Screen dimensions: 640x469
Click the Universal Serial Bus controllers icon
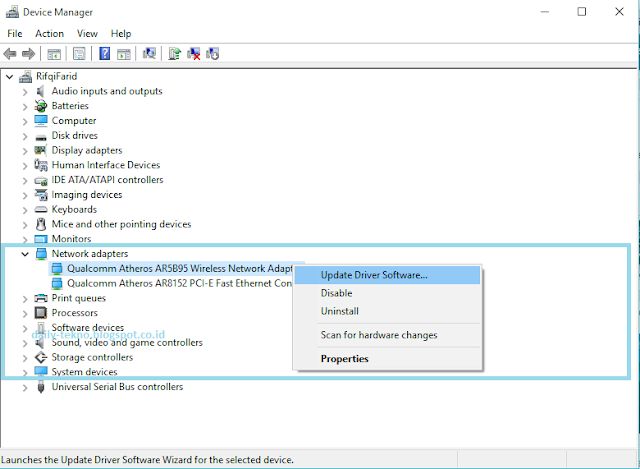(41, 387)
